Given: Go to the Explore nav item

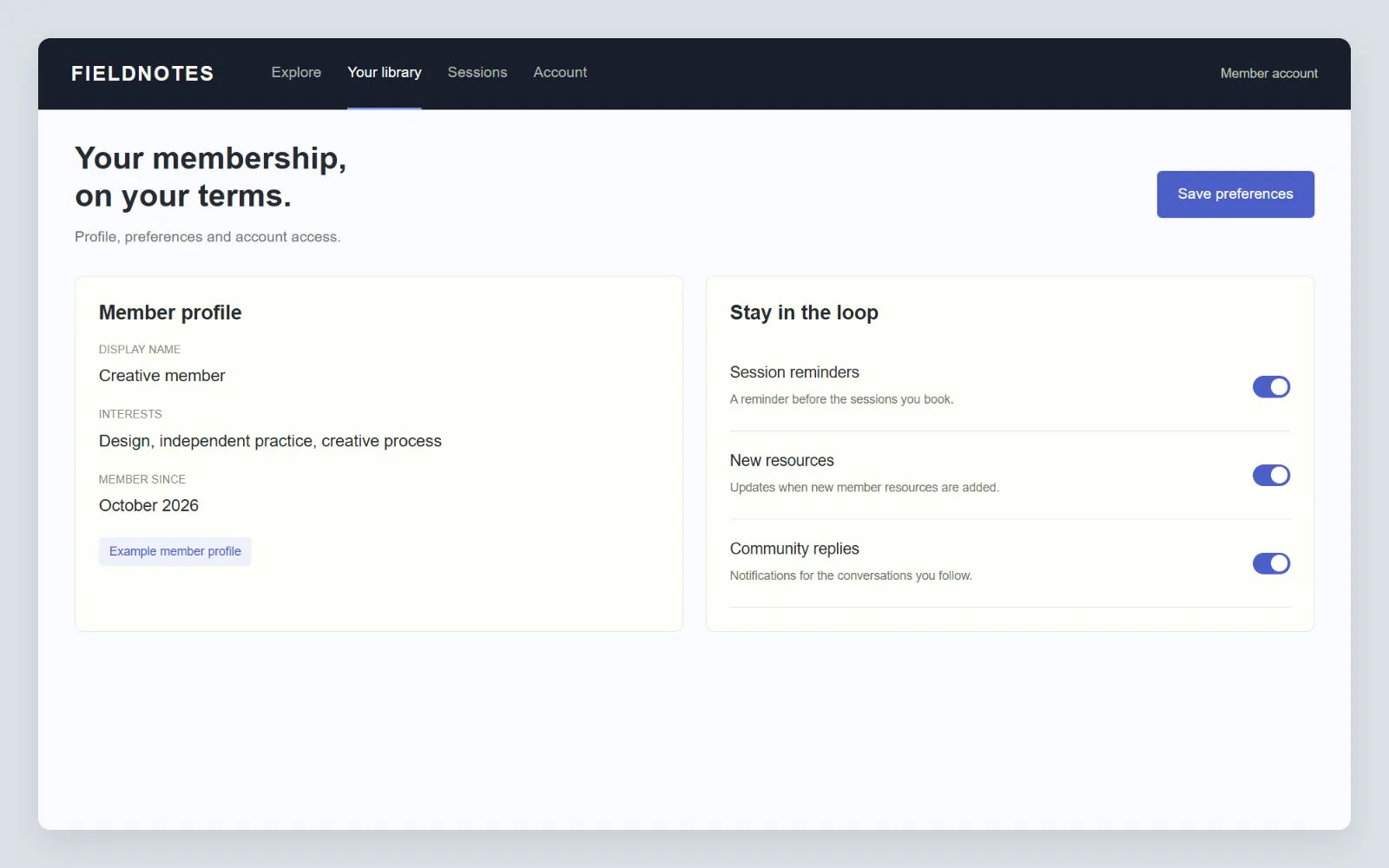Looking at the screenshot, I should click(x=296, y=73).
